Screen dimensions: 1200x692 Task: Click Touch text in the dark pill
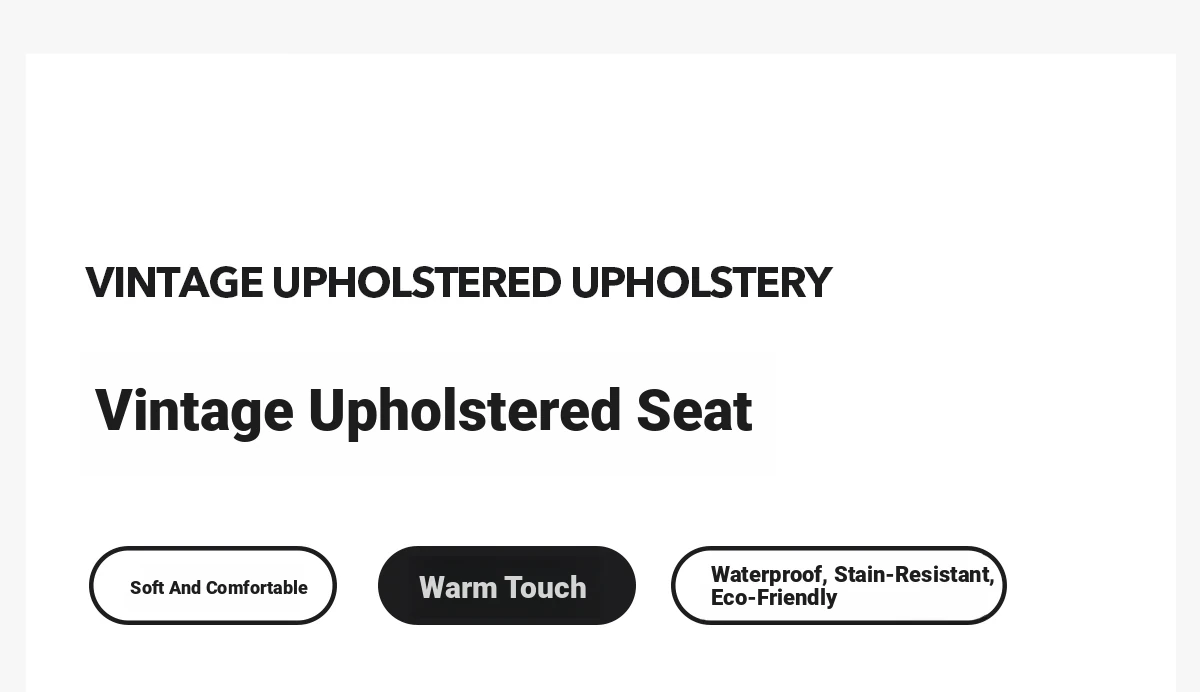[546, 588]
